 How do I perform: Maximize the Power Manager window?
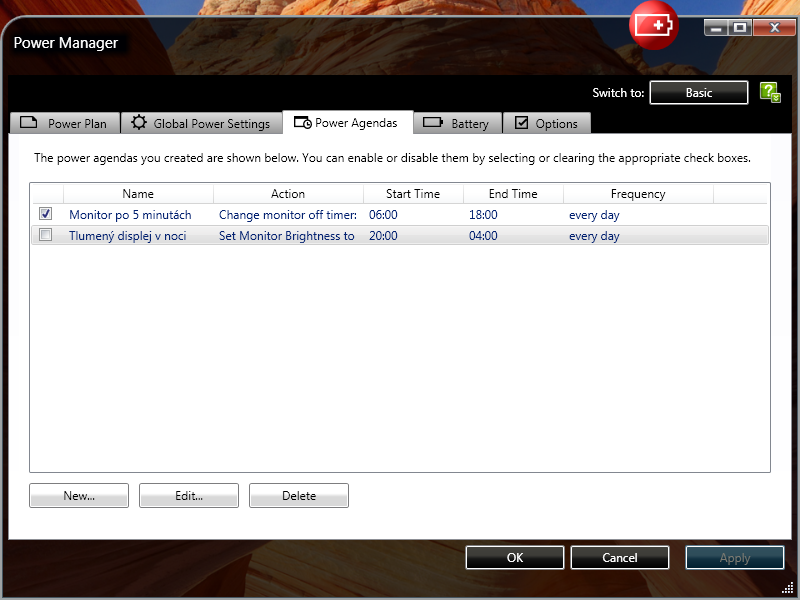tap(739, 27)
